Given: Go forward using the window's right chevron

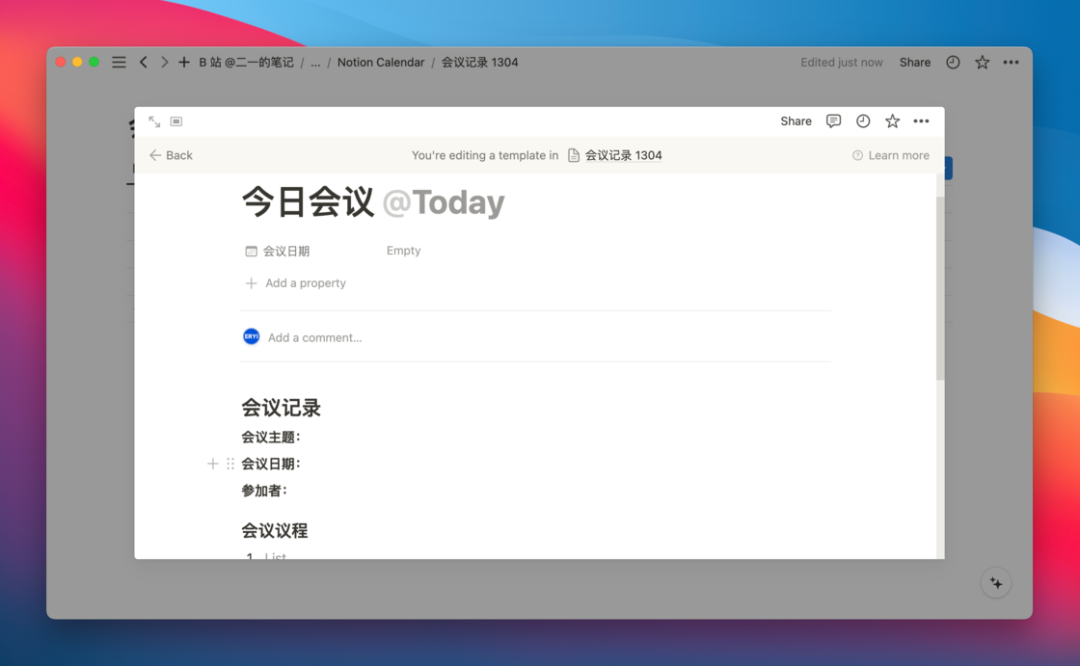Looking at the screenshot, I should tap(164, 62).
